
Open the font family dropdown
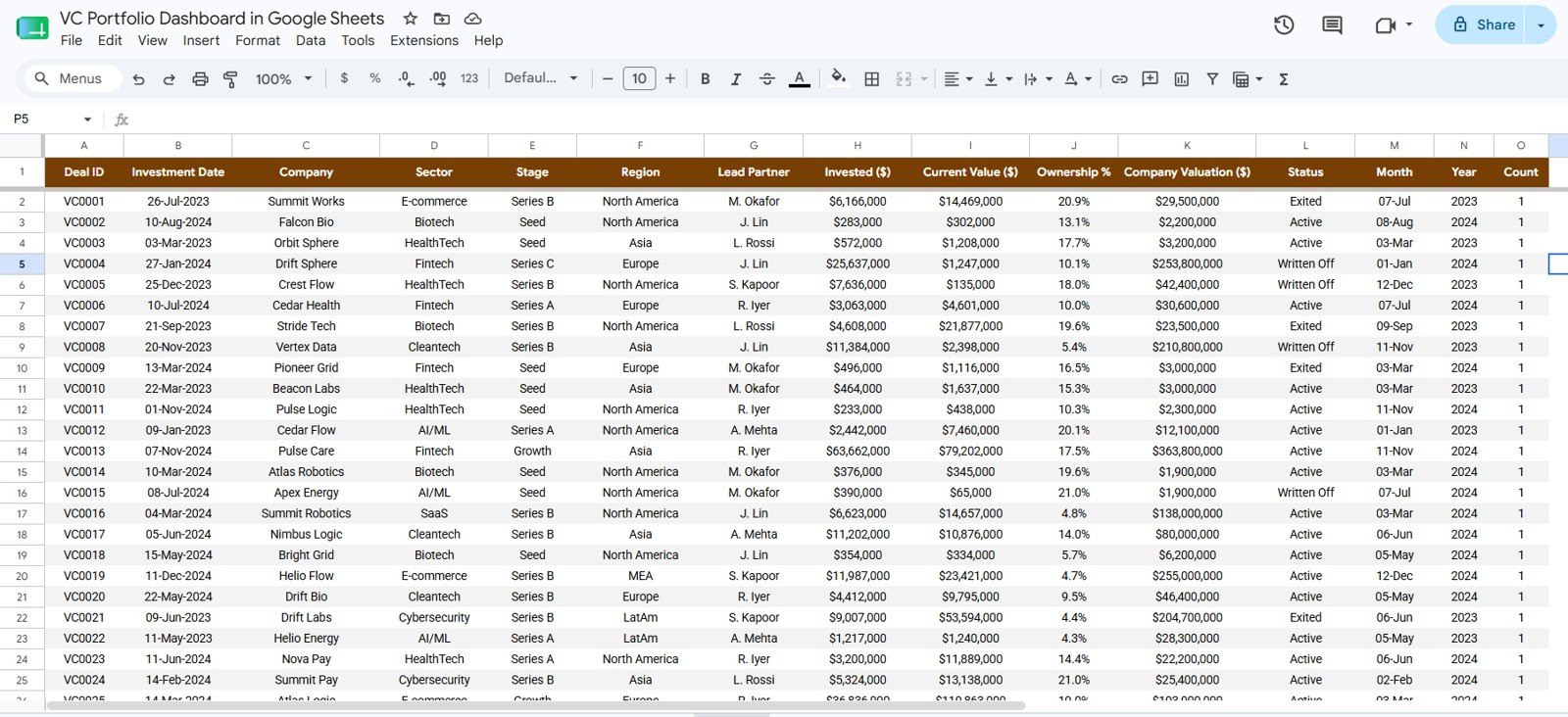point(540,78)
